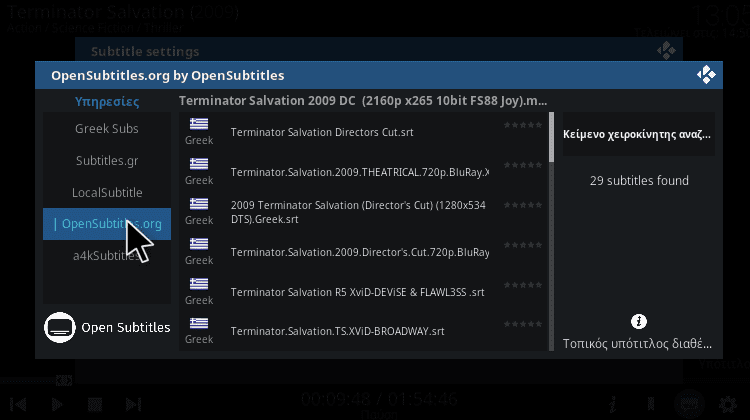Click the stop button in player controls
The width and height of the screenshot is (750, 420).
[x=95, y=405]
